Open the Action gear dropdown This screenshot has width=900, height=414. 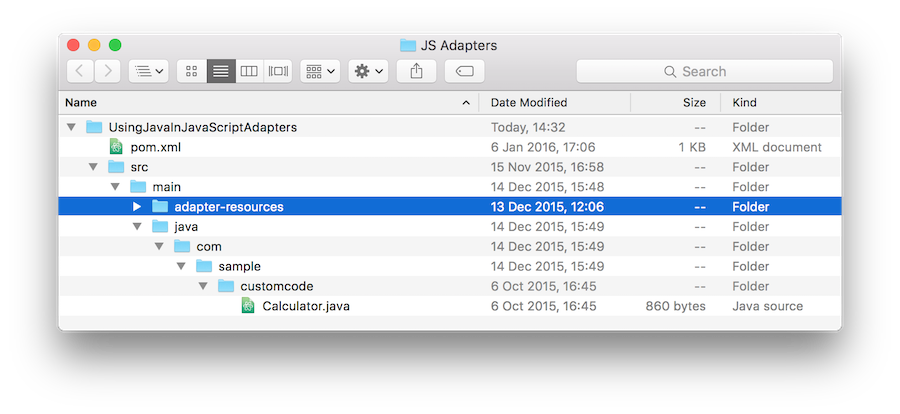368,71
